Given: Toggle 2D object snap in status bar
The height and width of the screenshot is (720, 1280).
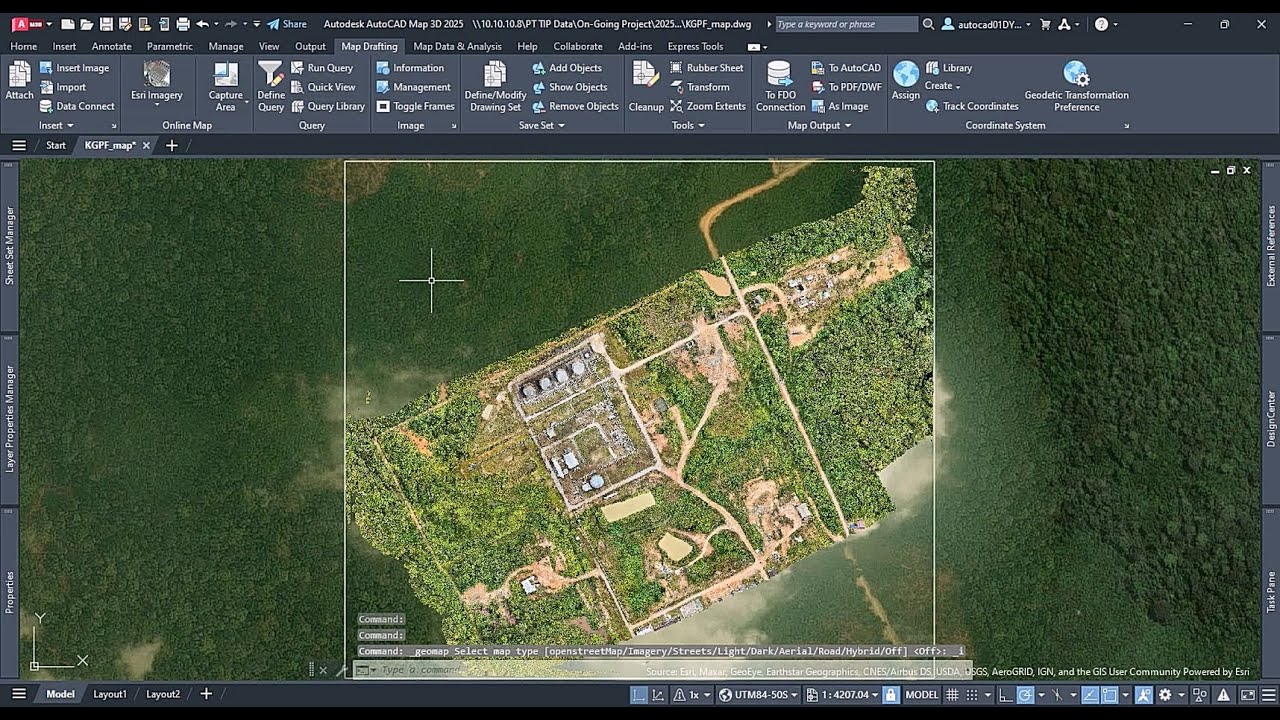Looking at the screenshot, I should [1109, 695].
